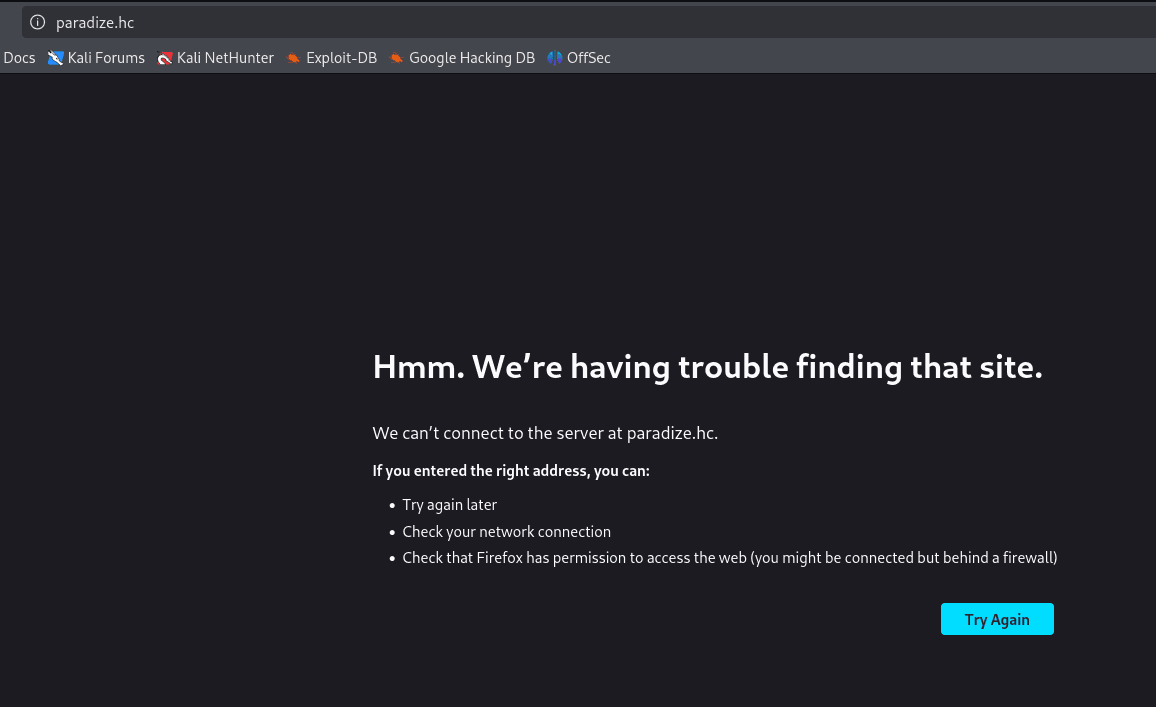Click the 'Hmm. We're having trouble' heading
The image size is (1156, 707).
click(707, 367)
